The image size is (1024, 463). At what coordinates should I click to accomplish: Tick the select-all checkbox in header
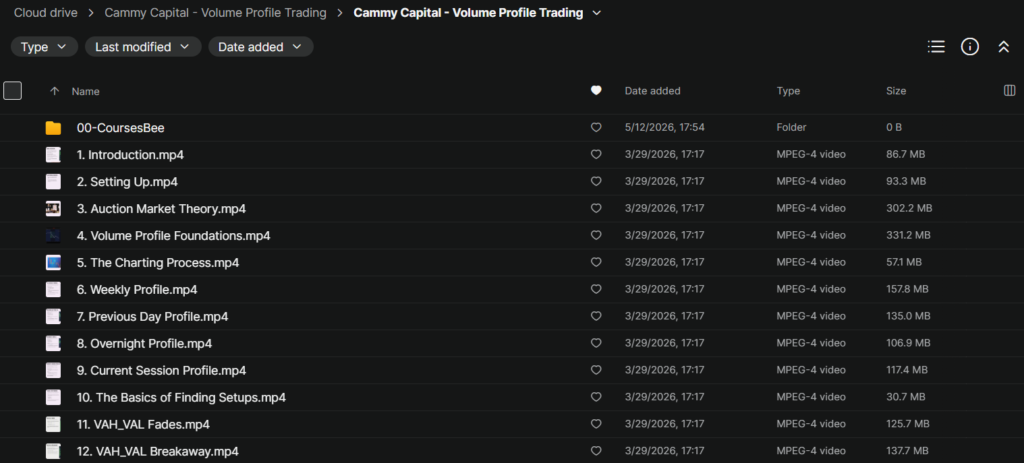coord(12,91)
